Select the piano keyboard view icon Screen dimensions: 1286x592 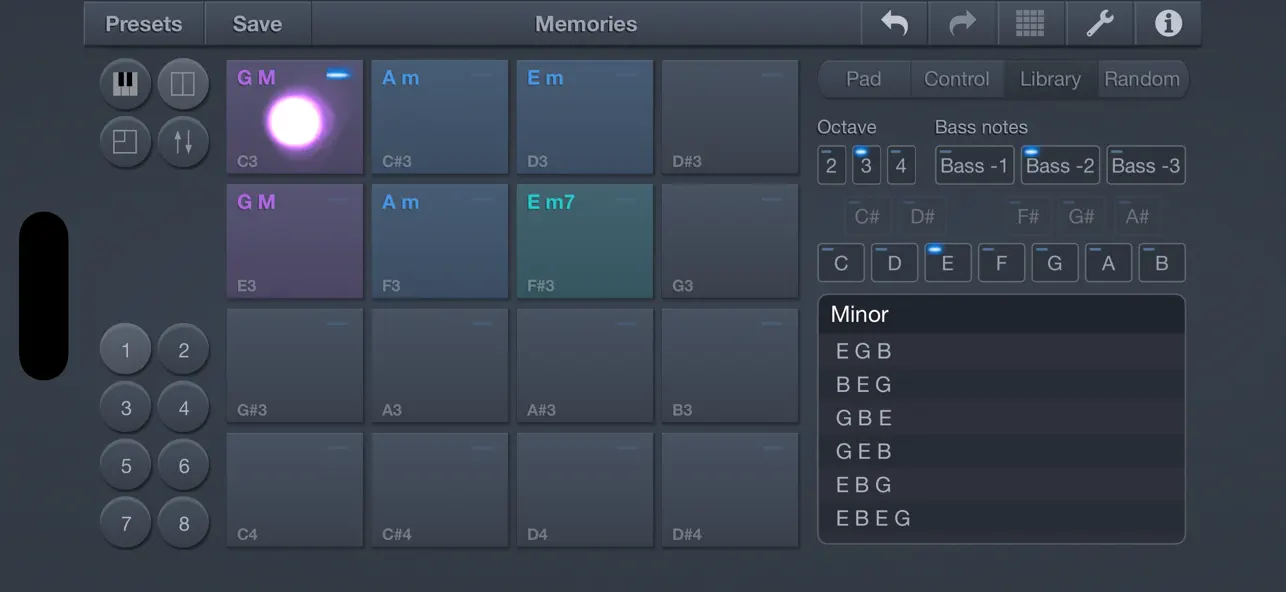pyautogui.click(x=124, y=83)
